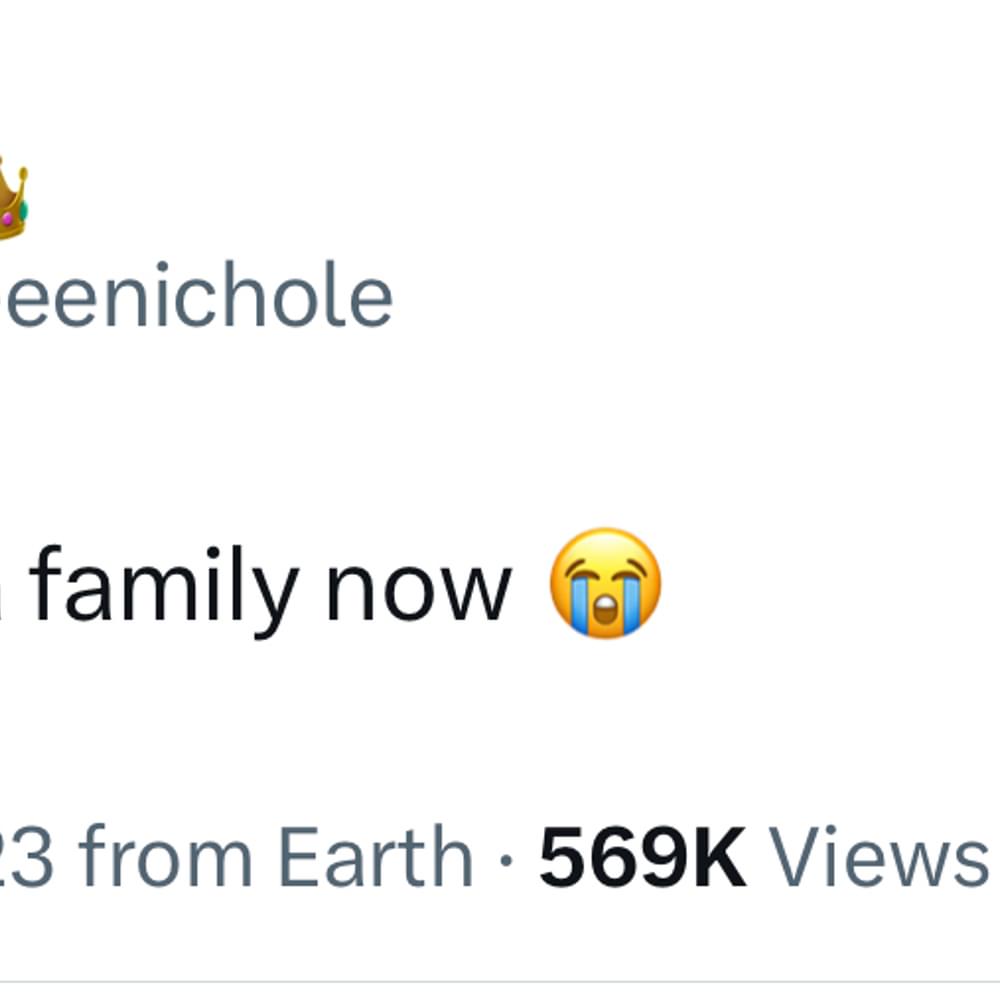Click the "Views" label
The image size is (1000, 1000).
877,856
